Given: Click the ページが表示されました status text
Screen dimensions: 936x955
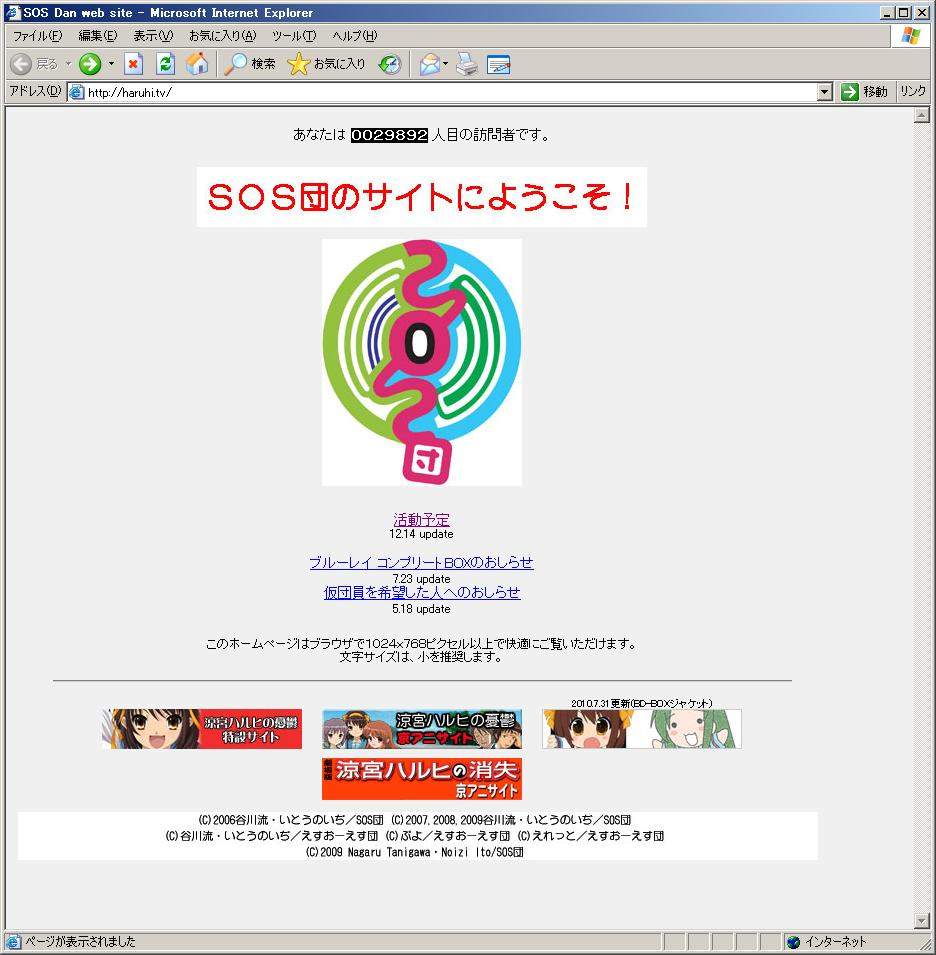Looking at the screenshot, I should pos(80,942).
